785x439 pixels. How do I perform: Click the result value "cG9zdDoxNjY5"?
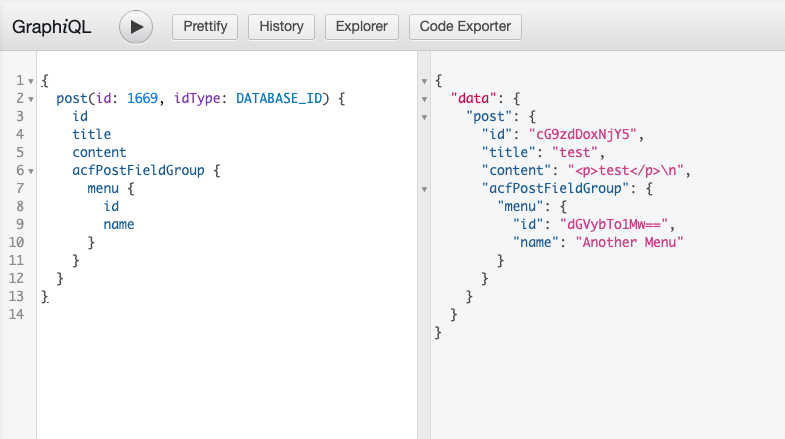pyautogui.click(x=583, y=134)
